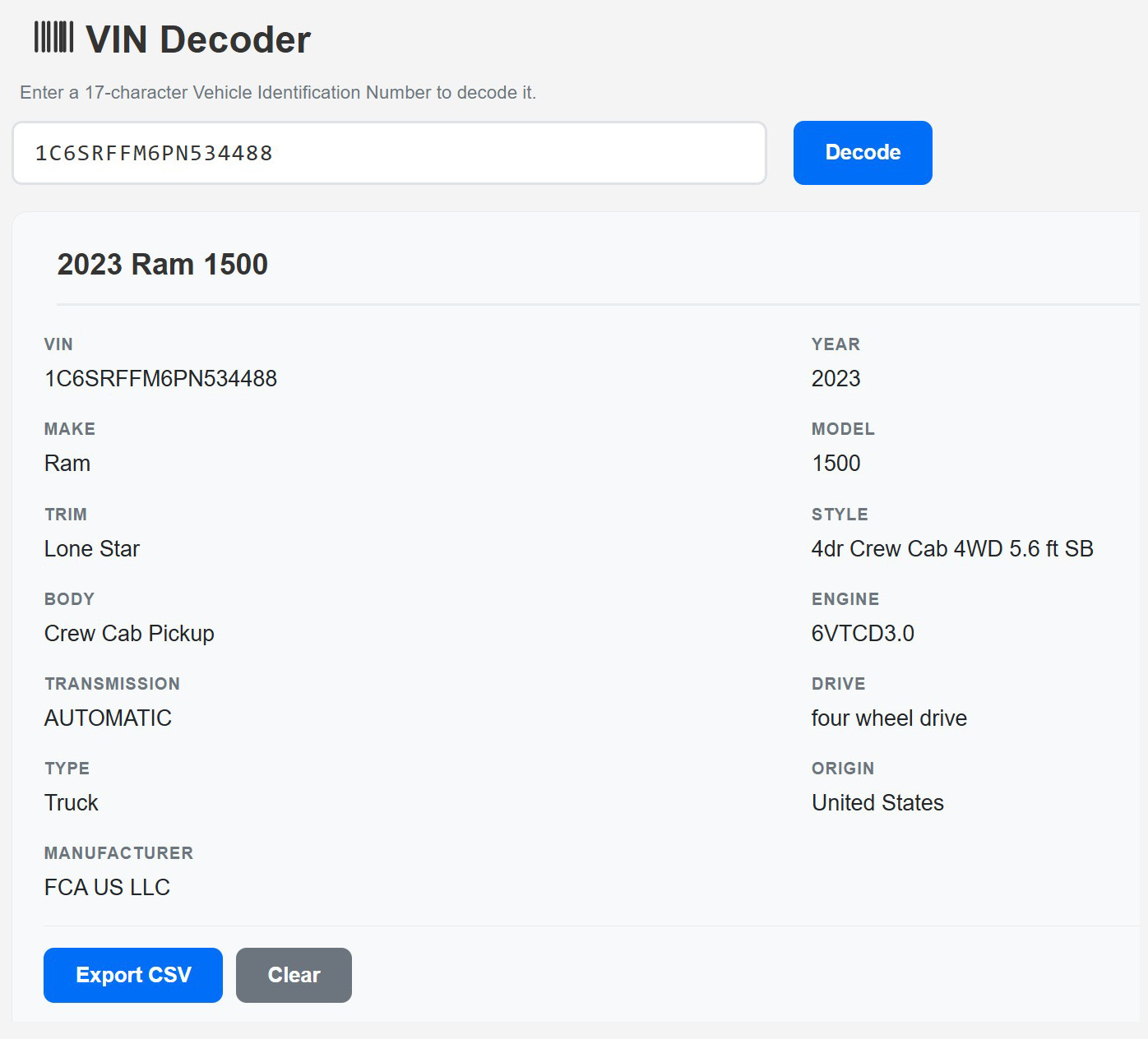The image size is (1148, 1039).
Task: Select the year value 2023
Action: point(836,379)
